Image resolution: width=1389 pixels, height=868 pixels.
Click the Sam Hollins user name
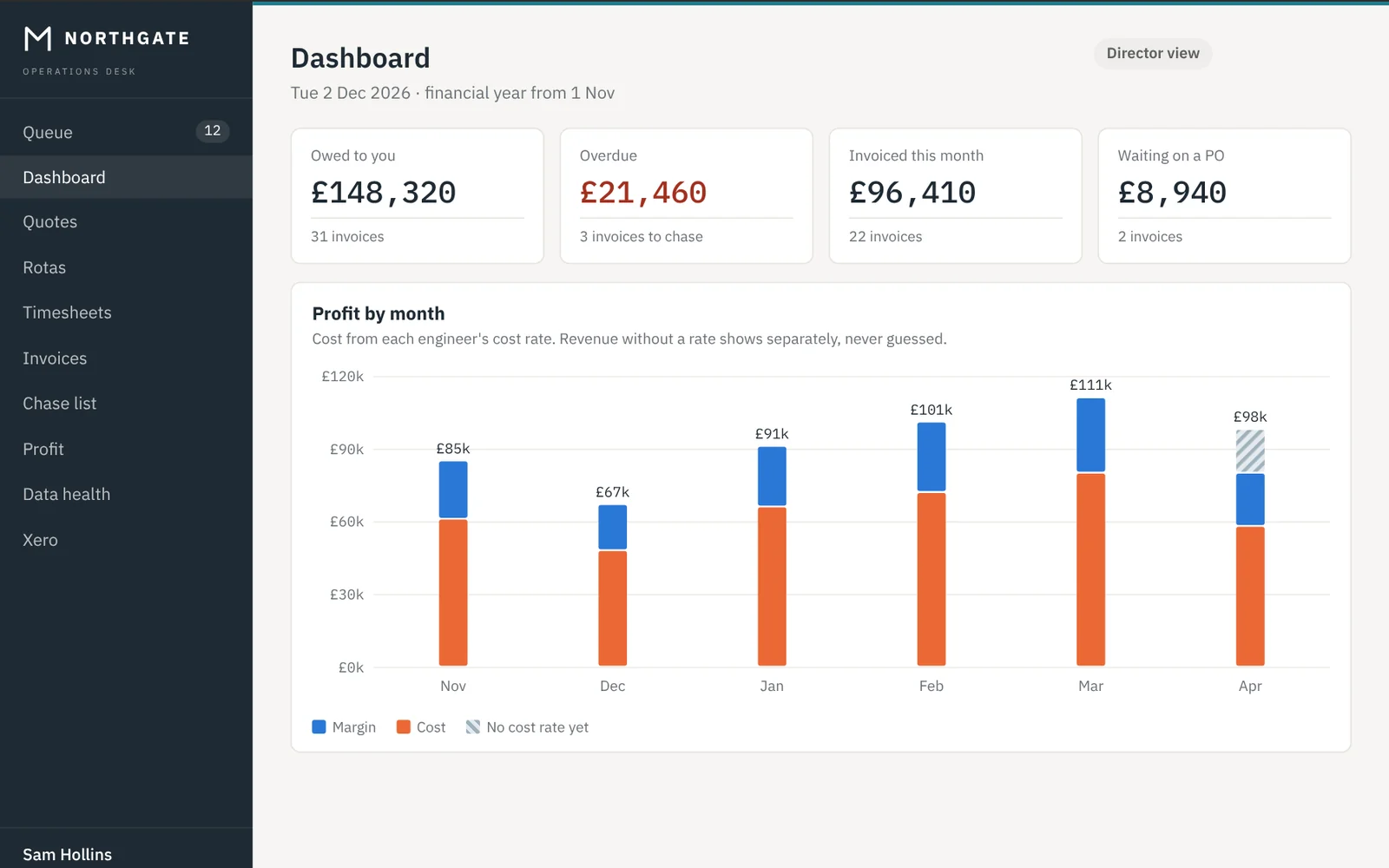click(68, 854)
